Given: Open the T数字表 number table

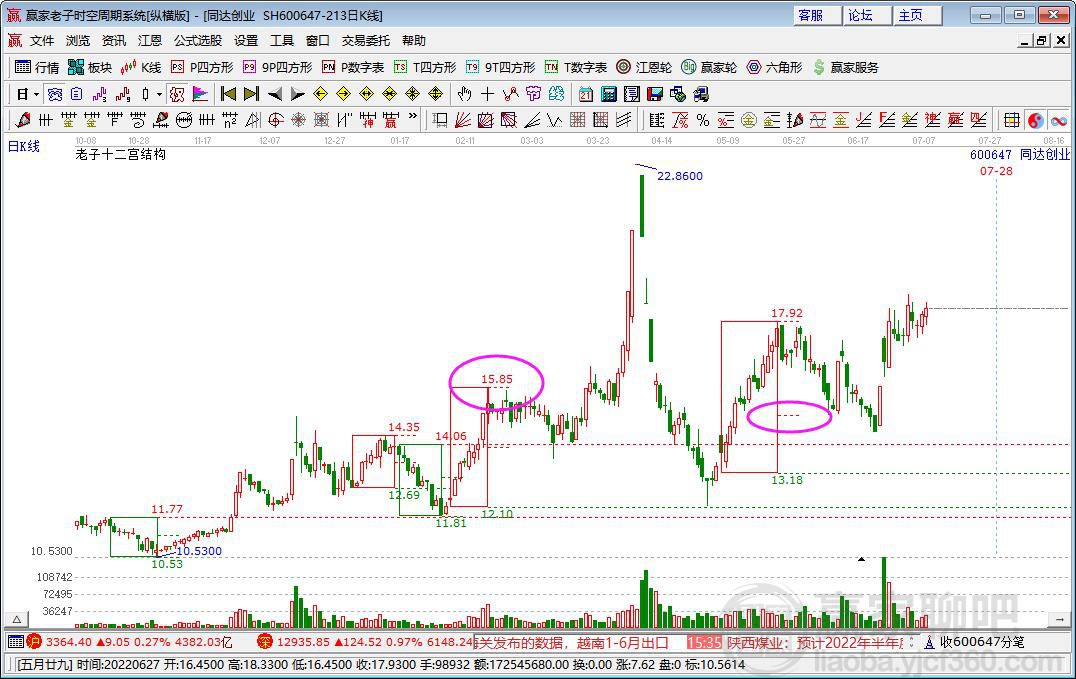Looking at the screenshot, I should [576, 67].
